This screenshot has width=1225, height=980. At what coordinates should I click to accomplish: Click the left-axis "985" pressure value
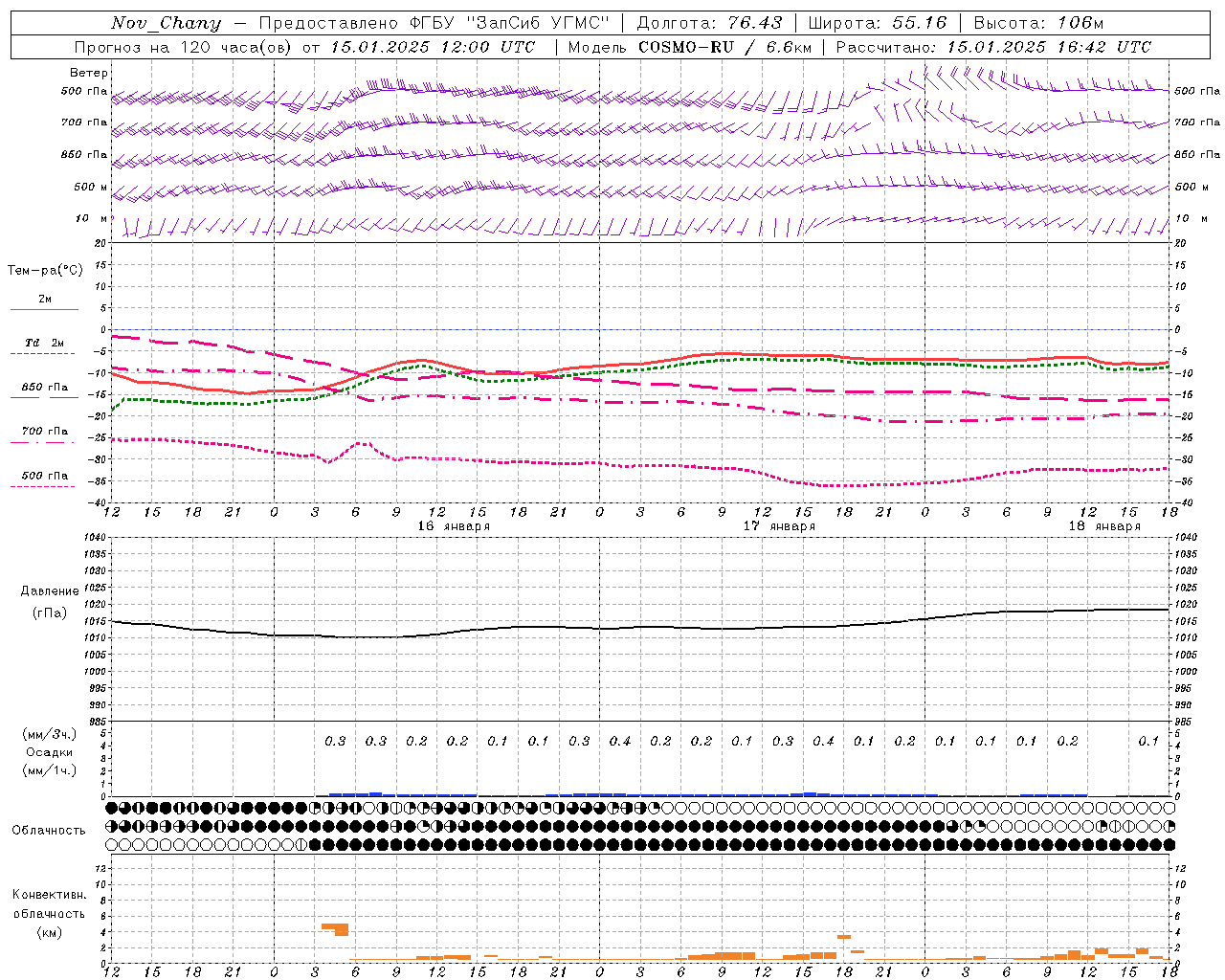coord(98,722)
